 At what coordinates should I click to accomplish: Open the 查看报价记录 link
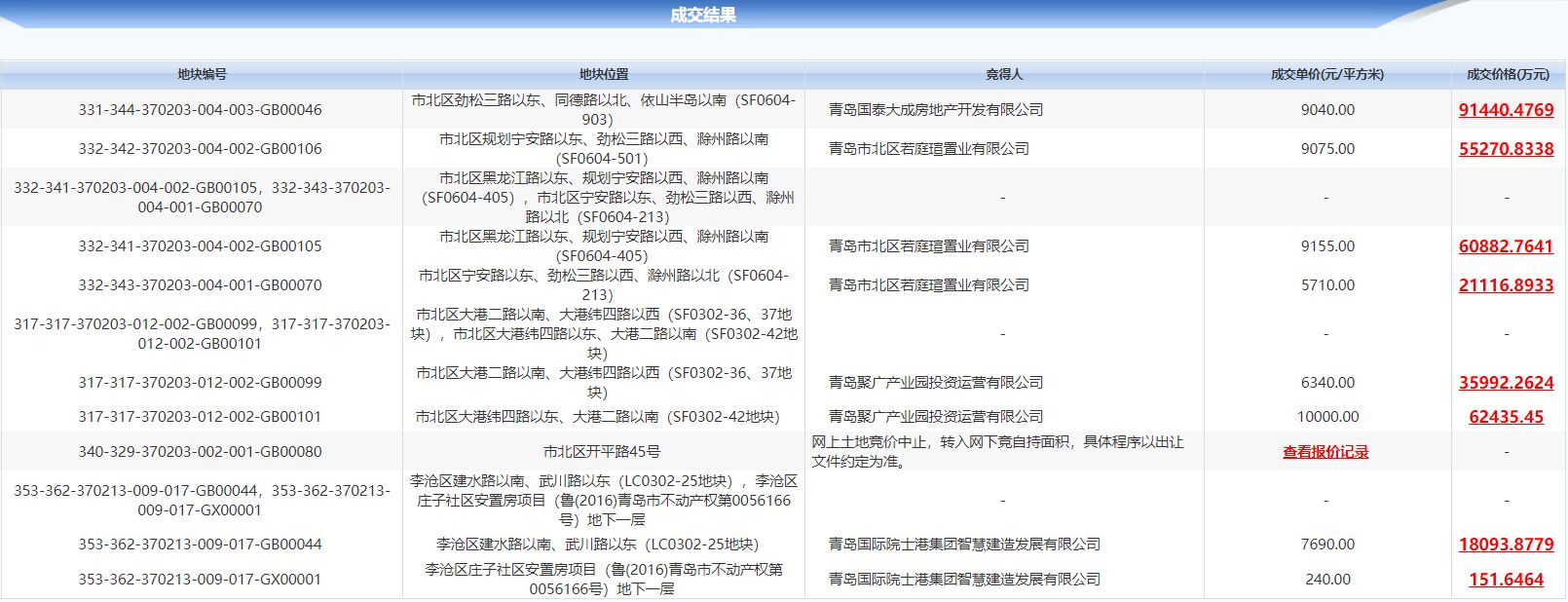(1325, 452)
